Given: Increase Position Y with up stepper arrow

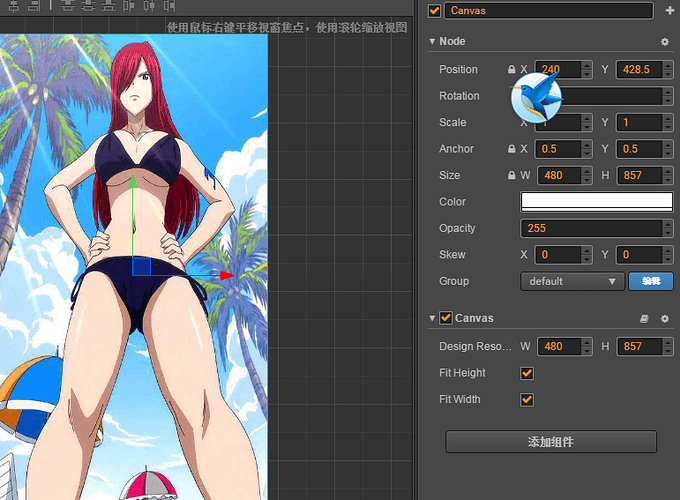Looking at the screenshot, I should tap(668, 65).
